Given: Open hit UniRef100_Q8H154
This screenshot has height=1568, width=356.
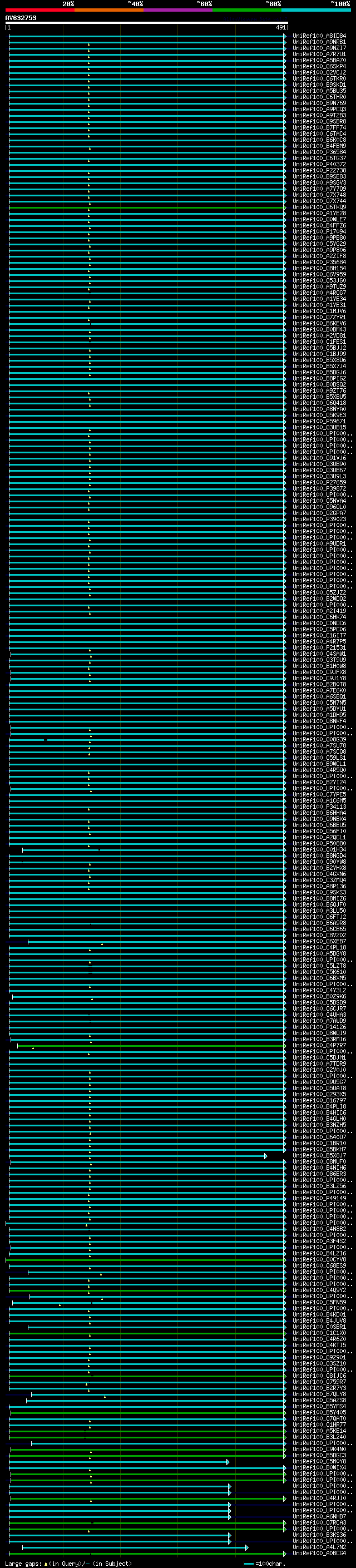Looking at the screenshot, I should tap(319, 269).
